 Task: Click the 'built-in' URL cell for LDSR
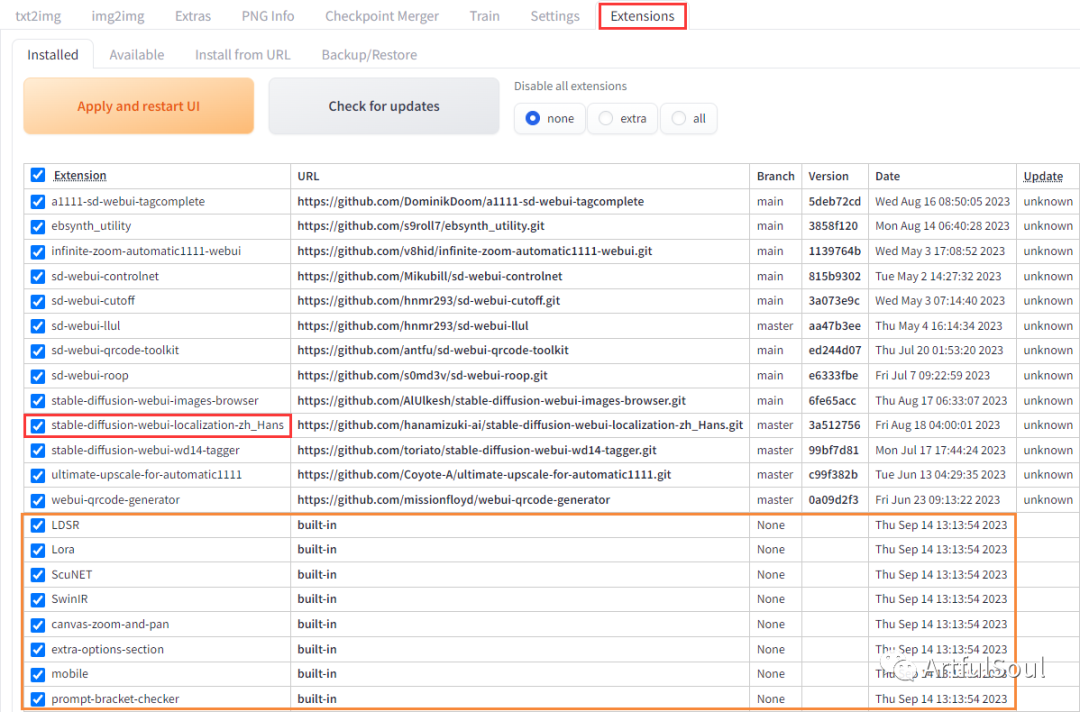pos(317,525)
